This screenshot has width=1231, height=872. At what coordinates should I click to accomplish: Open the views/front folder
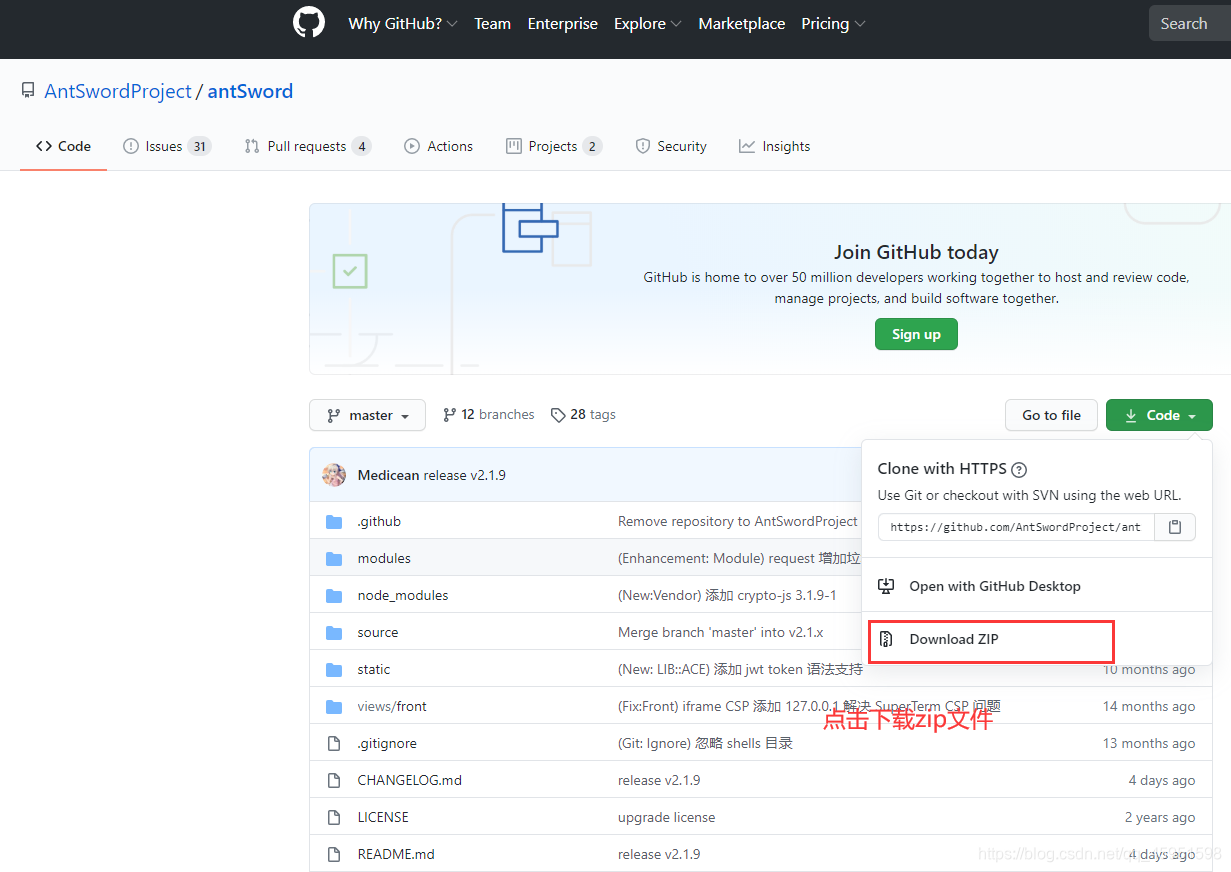392,706
